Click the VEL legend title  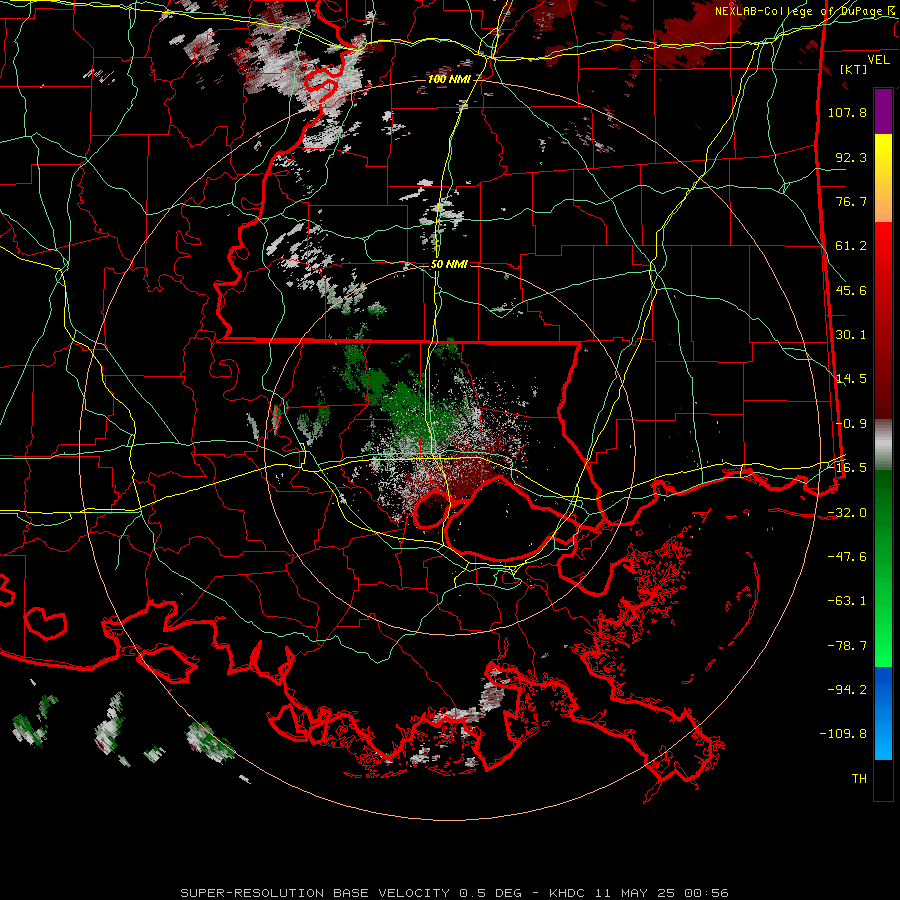(x=878, y=60)
